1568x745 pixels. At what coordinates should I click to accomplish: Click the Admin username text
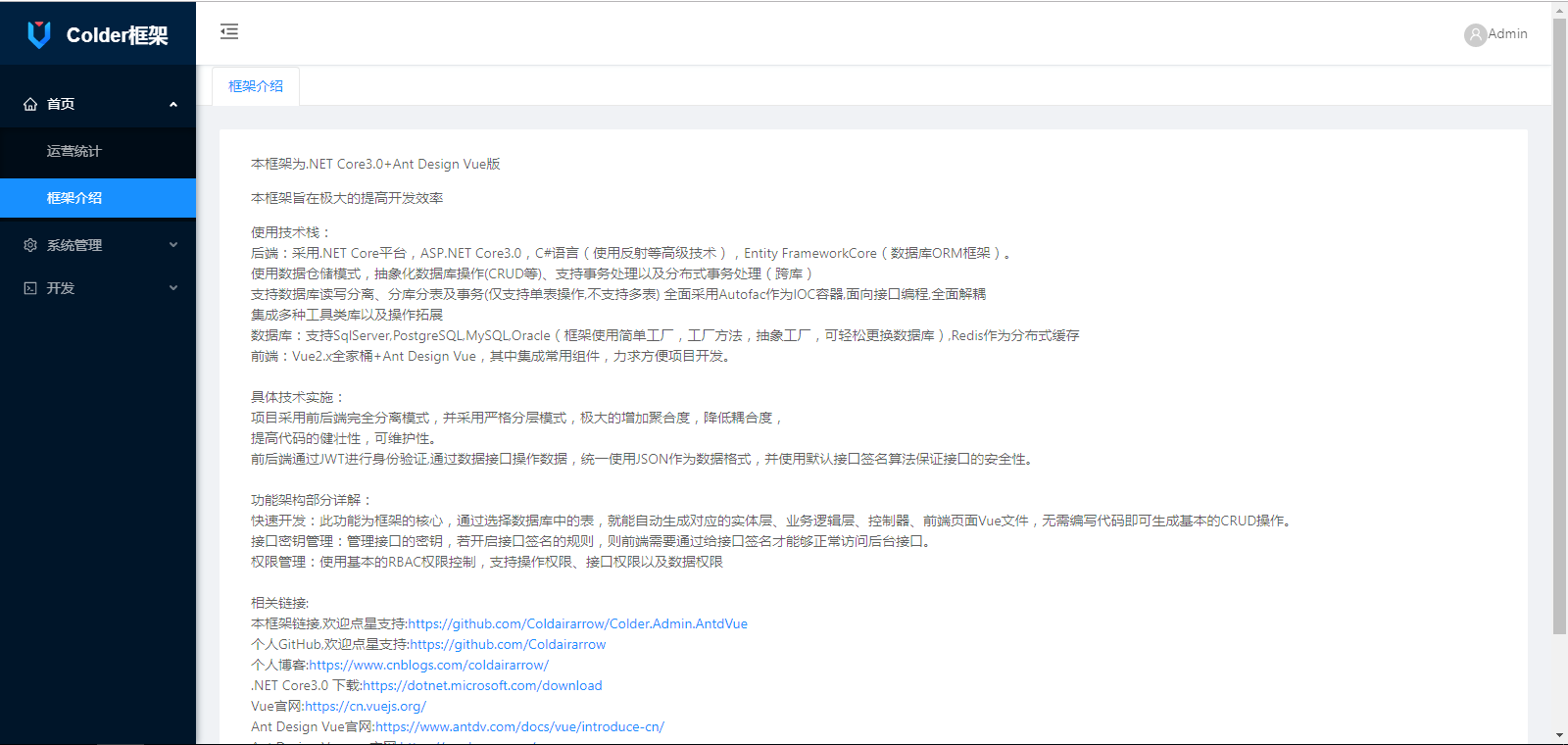point(1507,33)
